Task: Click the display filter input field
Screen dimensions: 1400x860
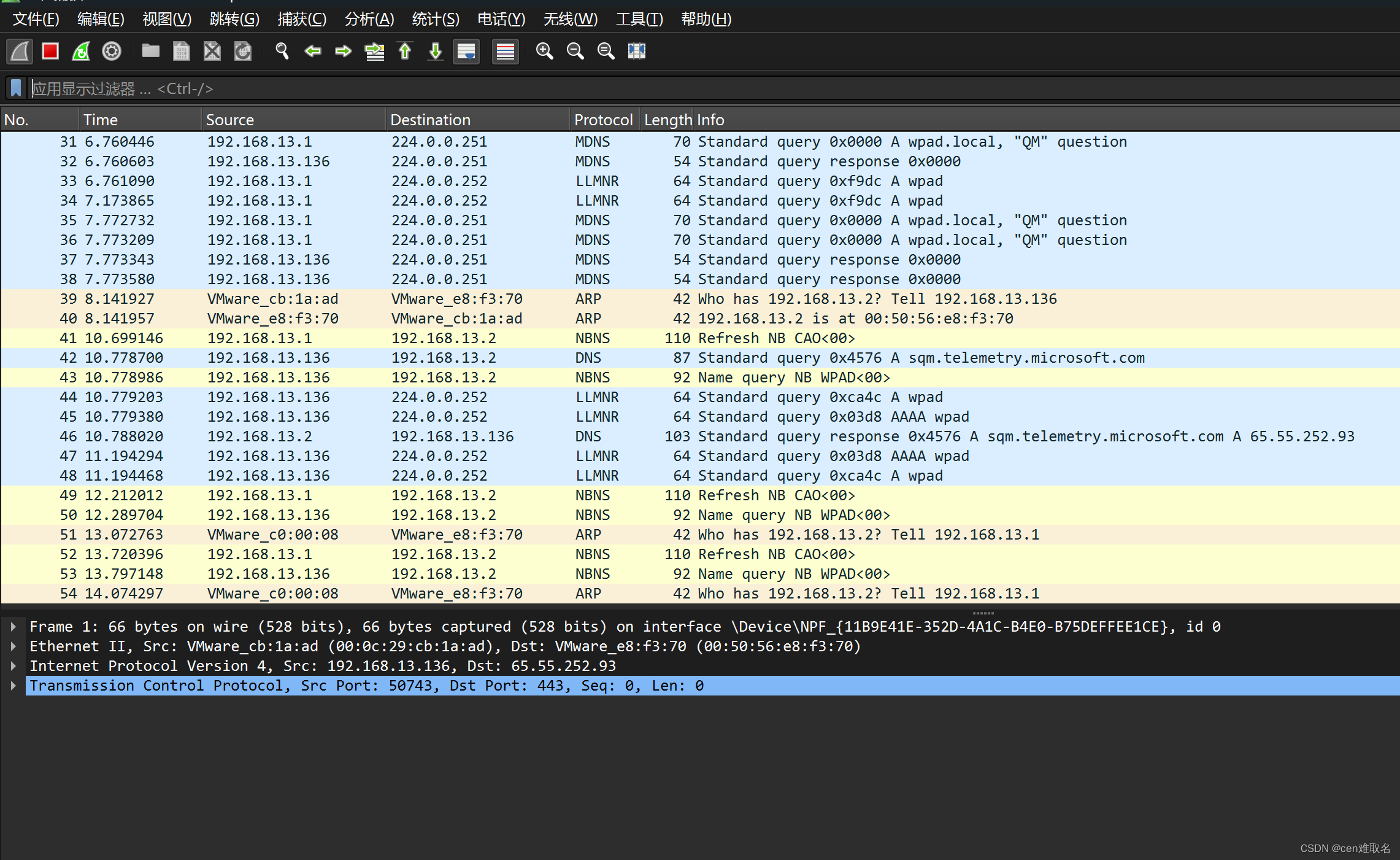Action: pyautogui.click(x=675, y=88)
